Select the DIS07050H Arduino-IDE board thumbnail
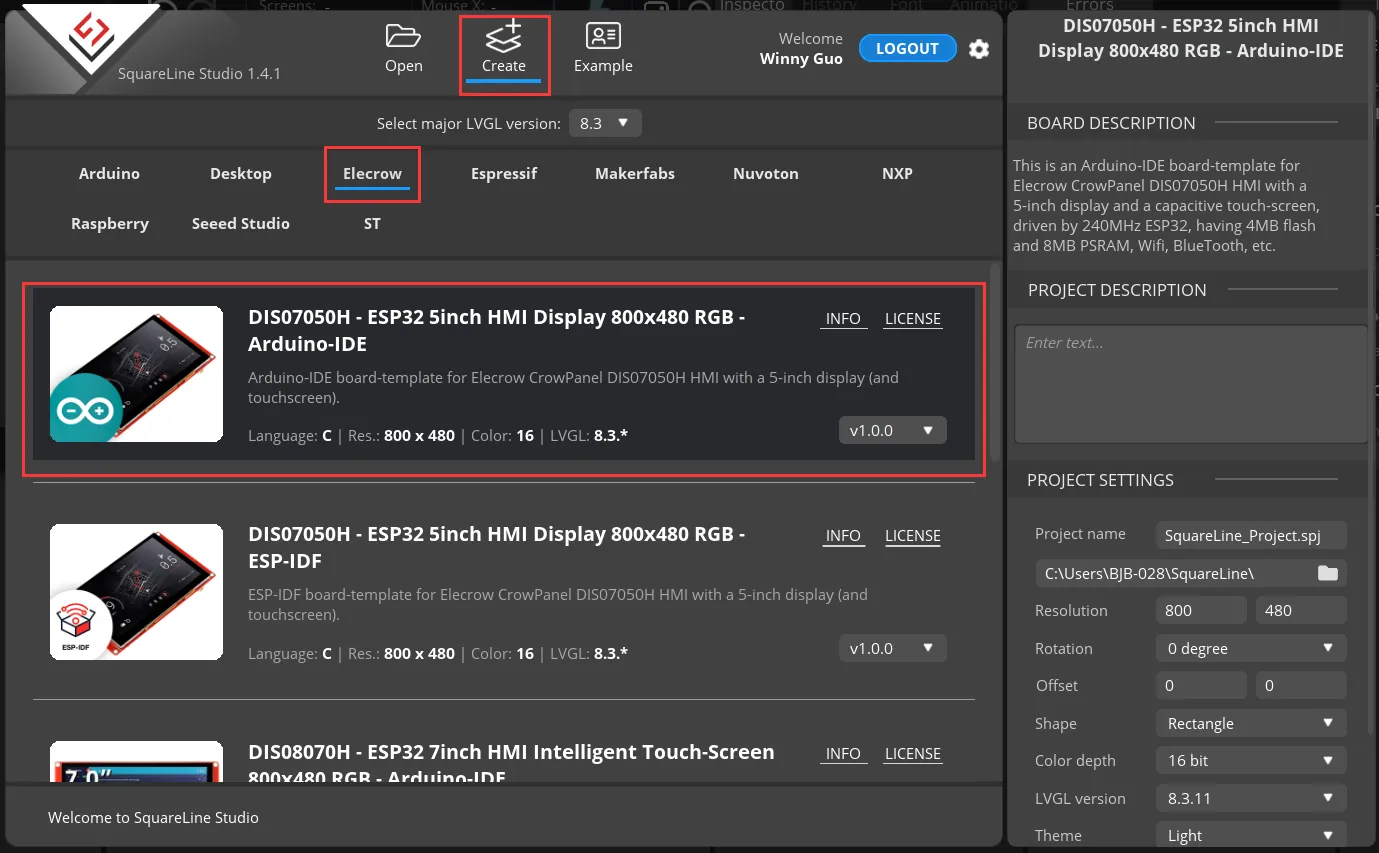The image size is (1379, 853). (136, 374)
